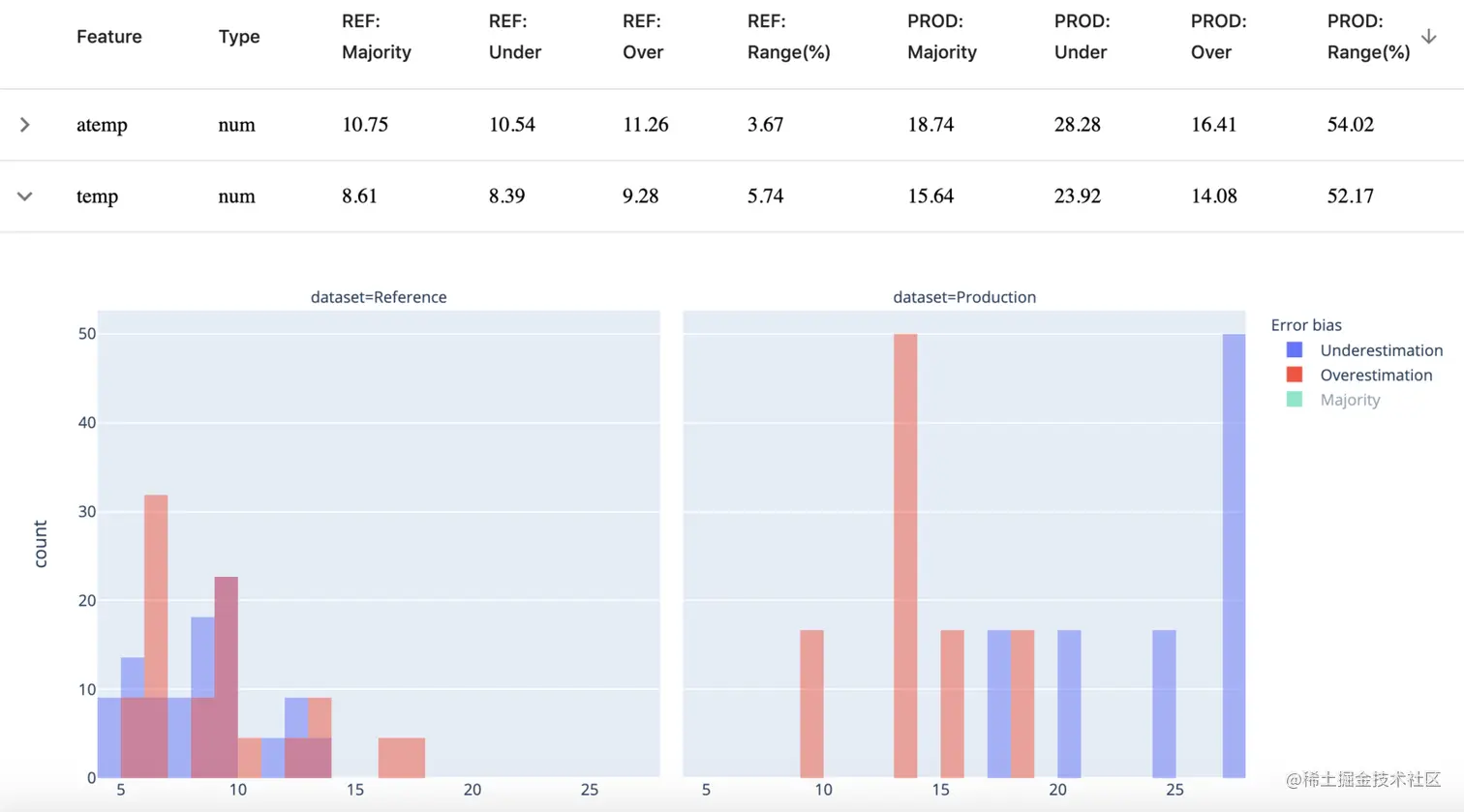Click the green Majority color swatch
This screenshot has width=1464, height=812.
click(1295, 400)
